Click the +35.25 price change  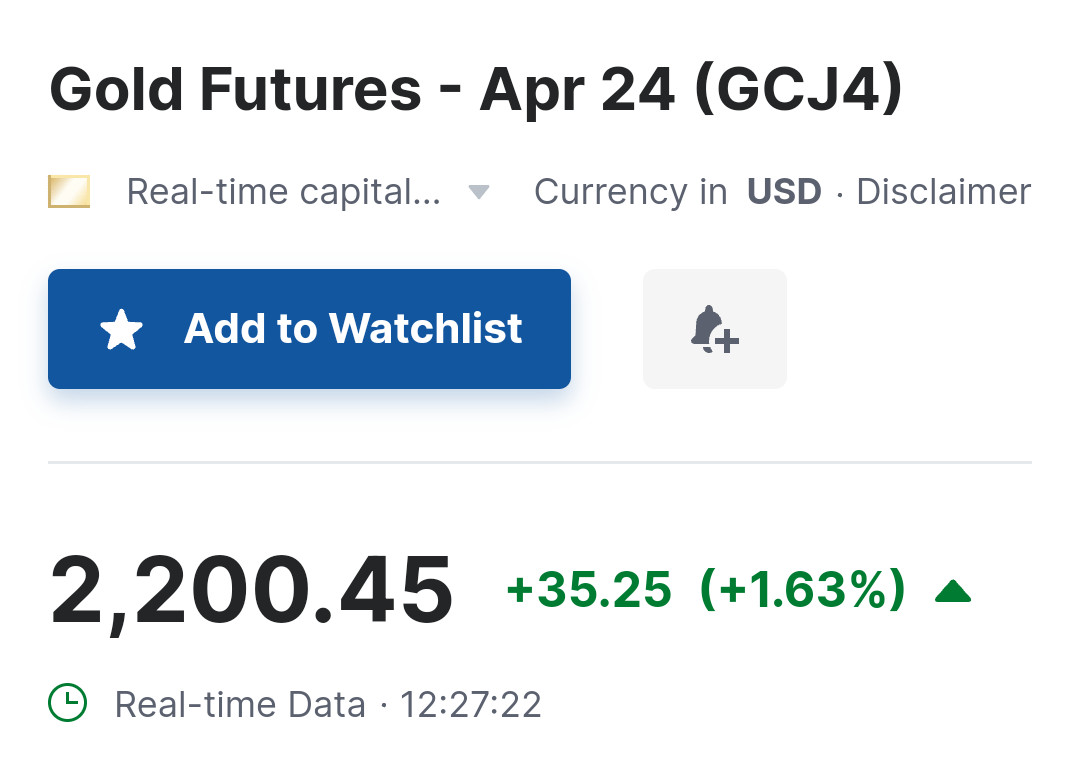click(x=589, y=590)
